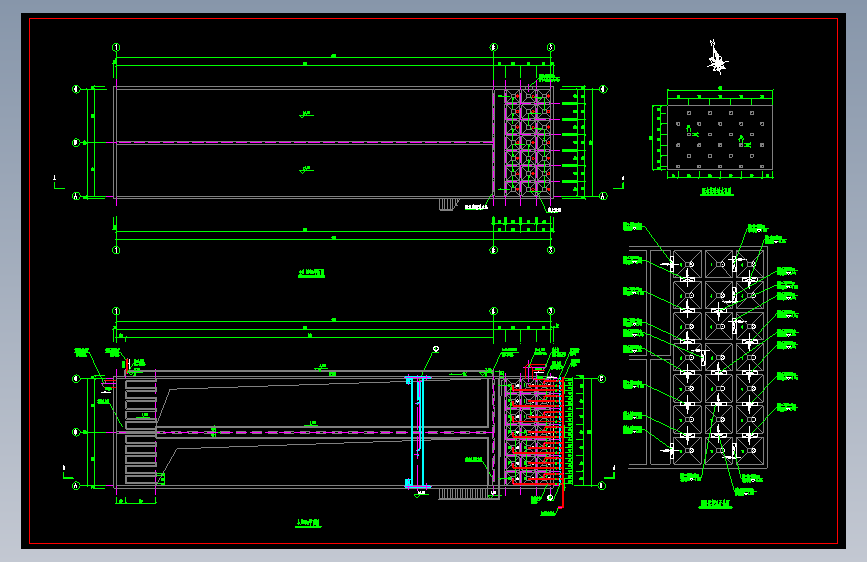
Task: Select the stair symbol under the upper plan
Action: tap(449, 205)
